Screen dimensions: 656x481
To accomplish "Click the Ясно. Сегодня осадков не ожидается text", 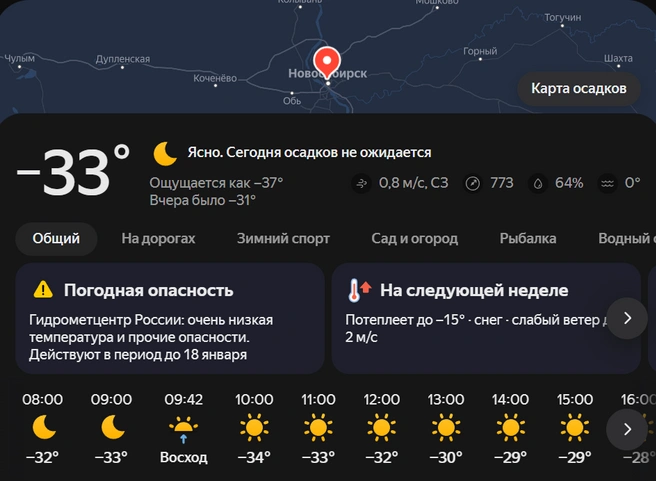I will click(x=309, y=153).
